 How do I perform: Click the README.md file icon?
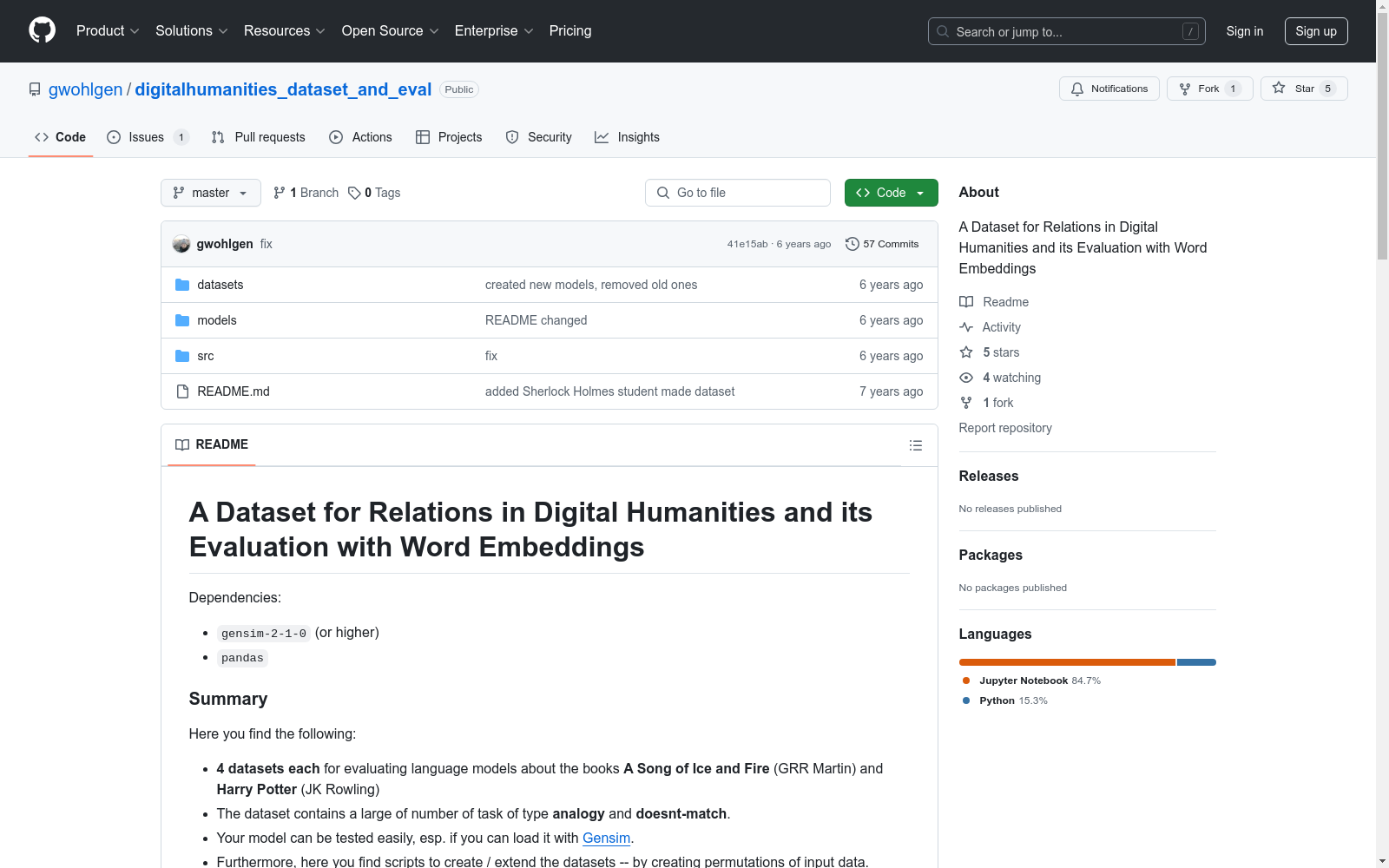pos(182,391)
